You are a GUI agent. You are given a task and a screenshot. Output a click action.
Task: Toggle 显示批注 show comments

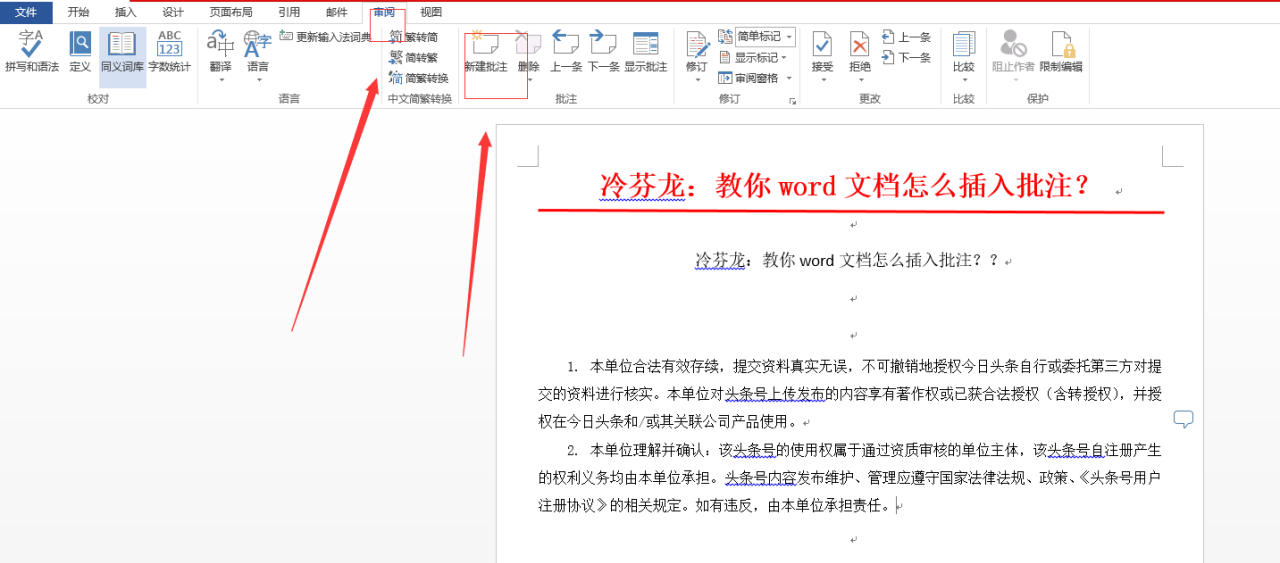(645, 52)
